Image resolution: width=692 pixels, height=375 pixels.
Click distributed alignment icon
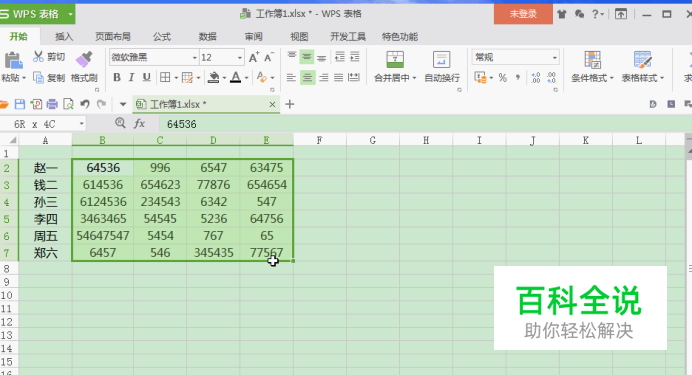354,78
